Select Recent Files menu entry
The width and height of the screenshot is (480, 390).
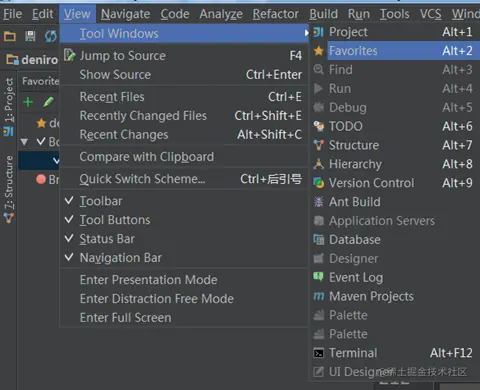(184, 97)
